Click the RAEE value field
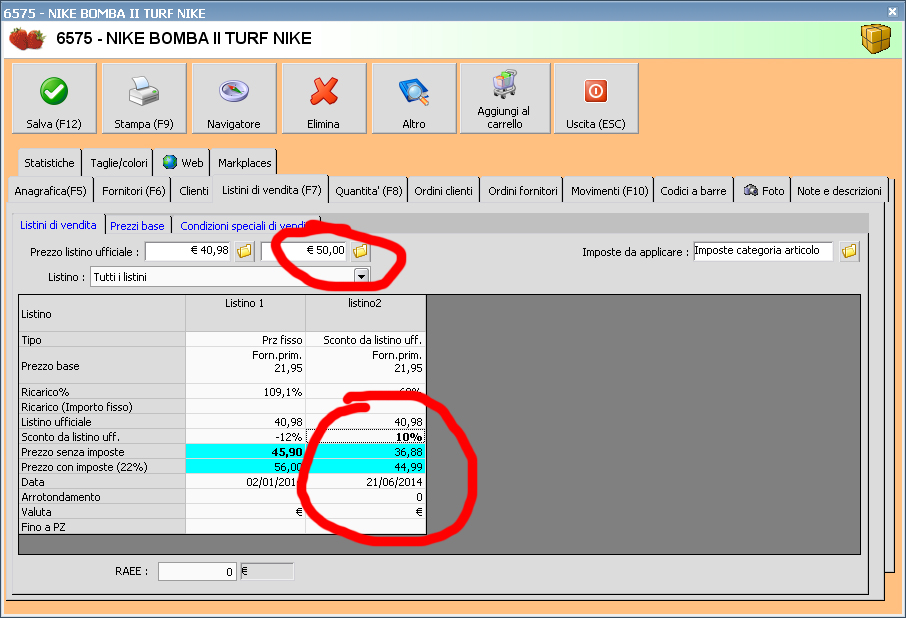 coord(197,571)
